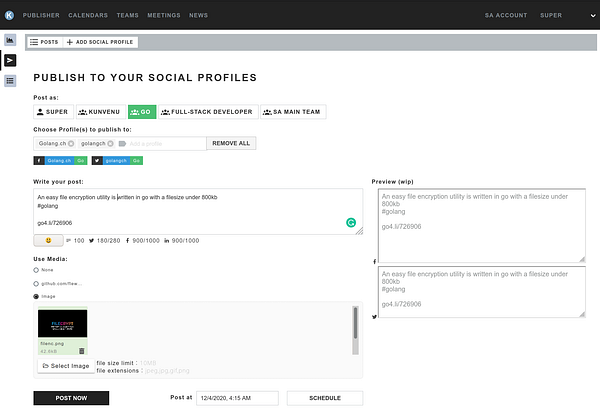Remove the golangch profile chip
This screenshot has width=600, height=413.
coord(110,144)
